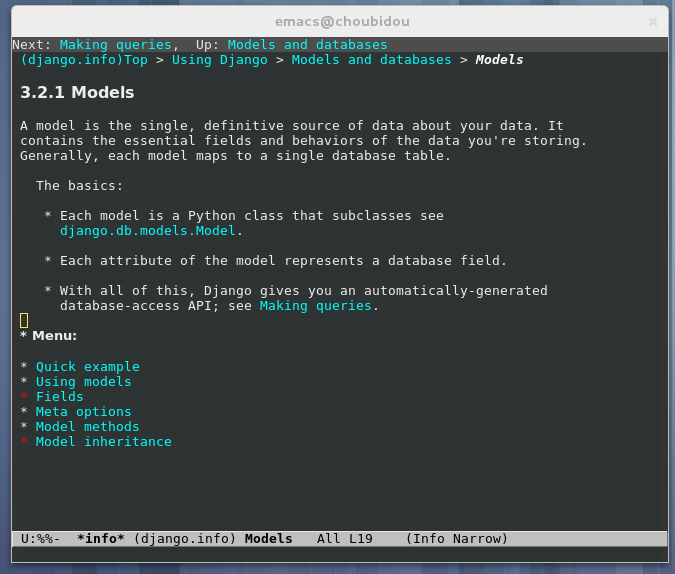
Task: Open the Quick example menu entry
Action: 88,367
